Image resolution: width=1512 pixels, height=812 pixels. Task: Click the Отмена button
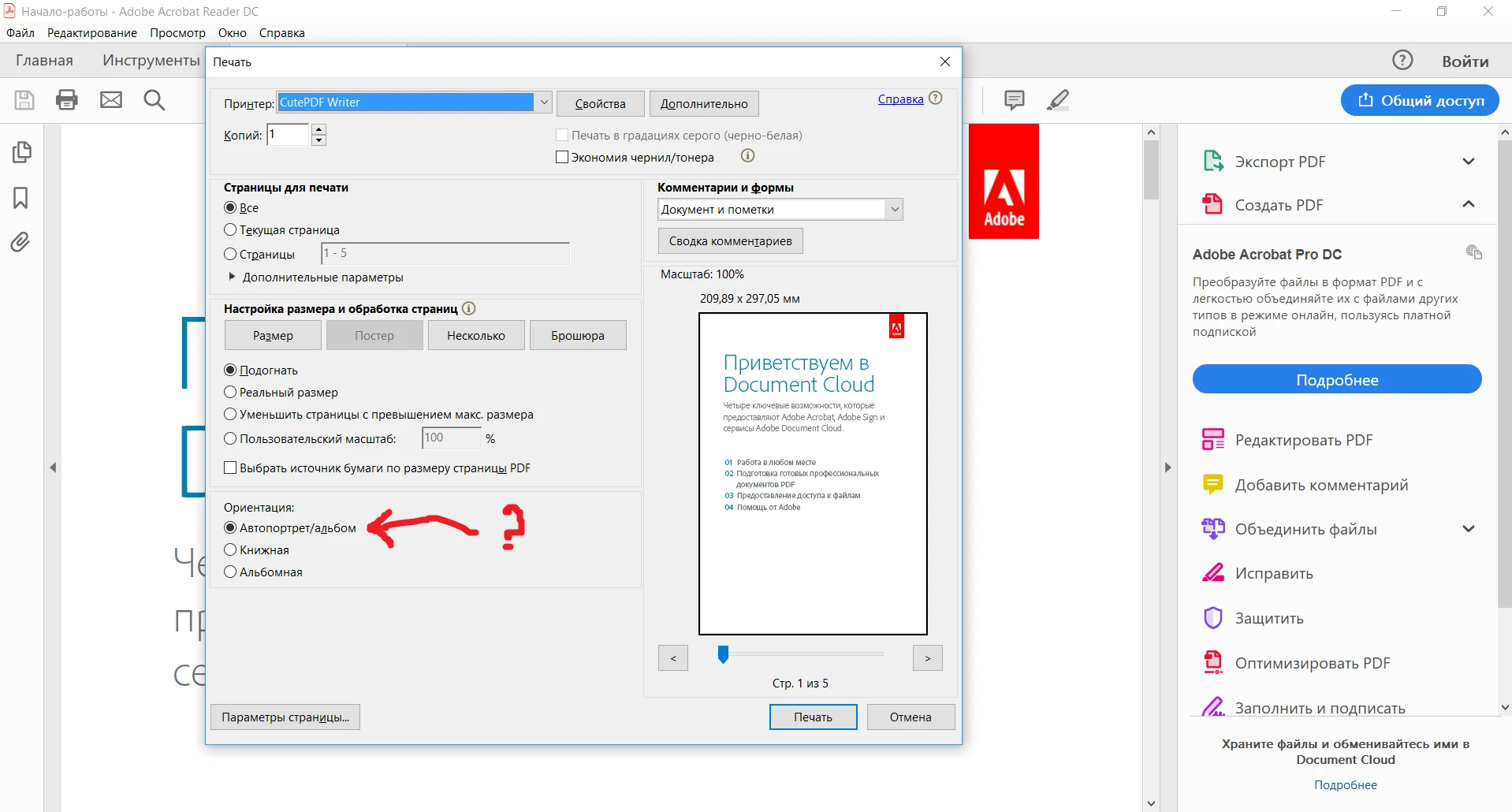pyautogui.click(x=911, y=717)
